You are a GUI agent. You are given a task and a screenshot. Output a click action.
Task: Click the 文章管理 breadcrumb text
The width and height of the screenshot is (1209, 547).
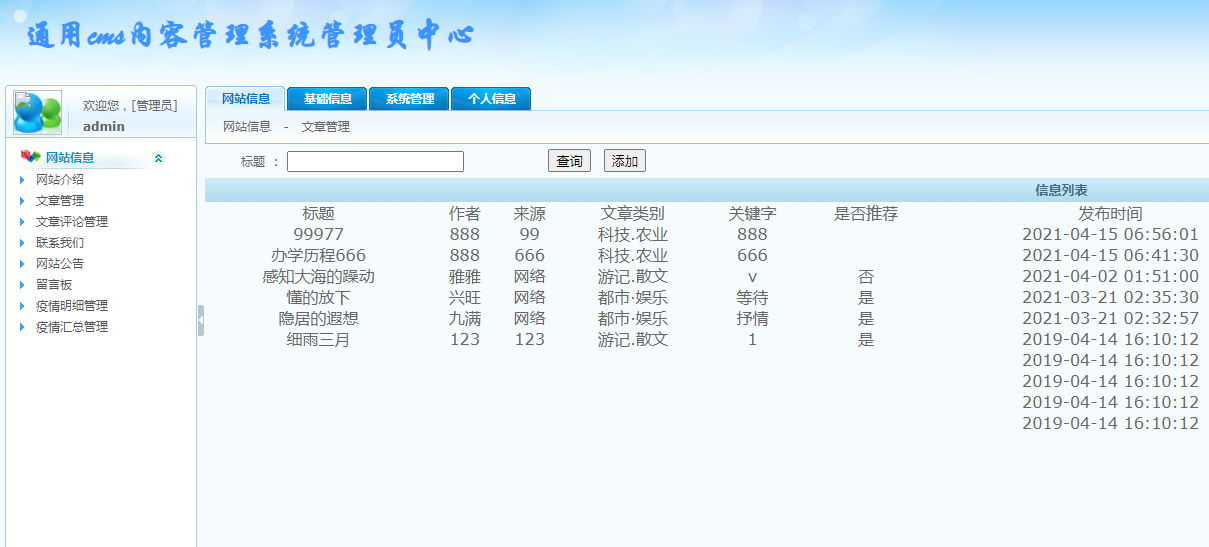point(326,127)
